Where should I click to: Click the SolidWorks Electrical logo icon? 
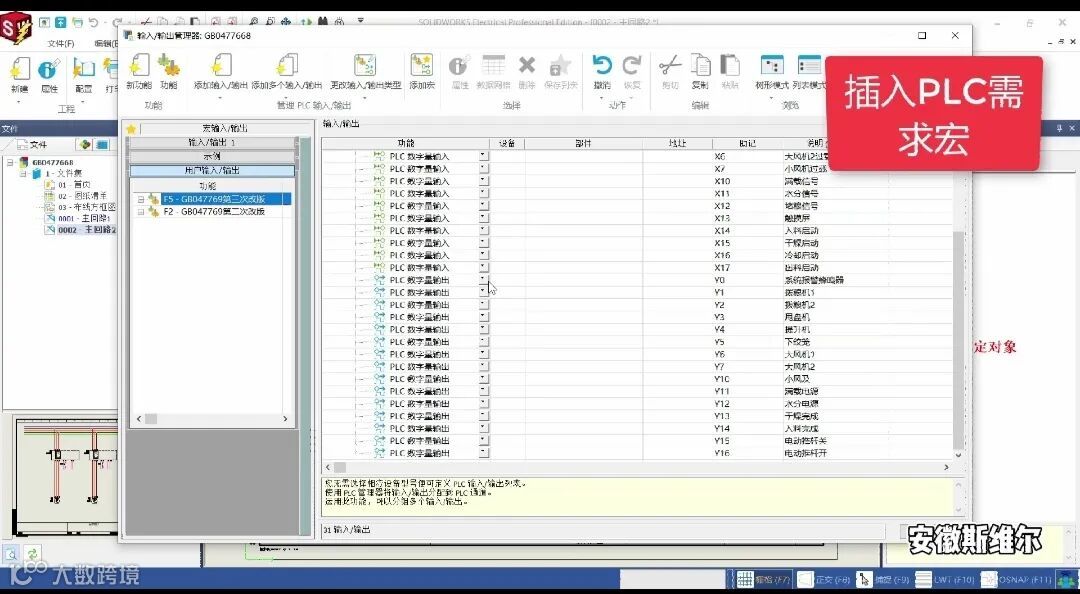[x=17, y=30]
